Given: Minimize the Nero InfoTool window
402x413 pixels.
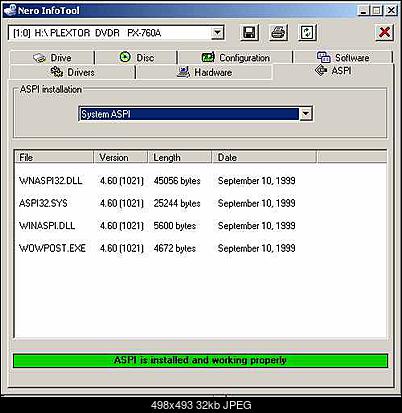Looking at the screenshot, I should tap(364, 11).
